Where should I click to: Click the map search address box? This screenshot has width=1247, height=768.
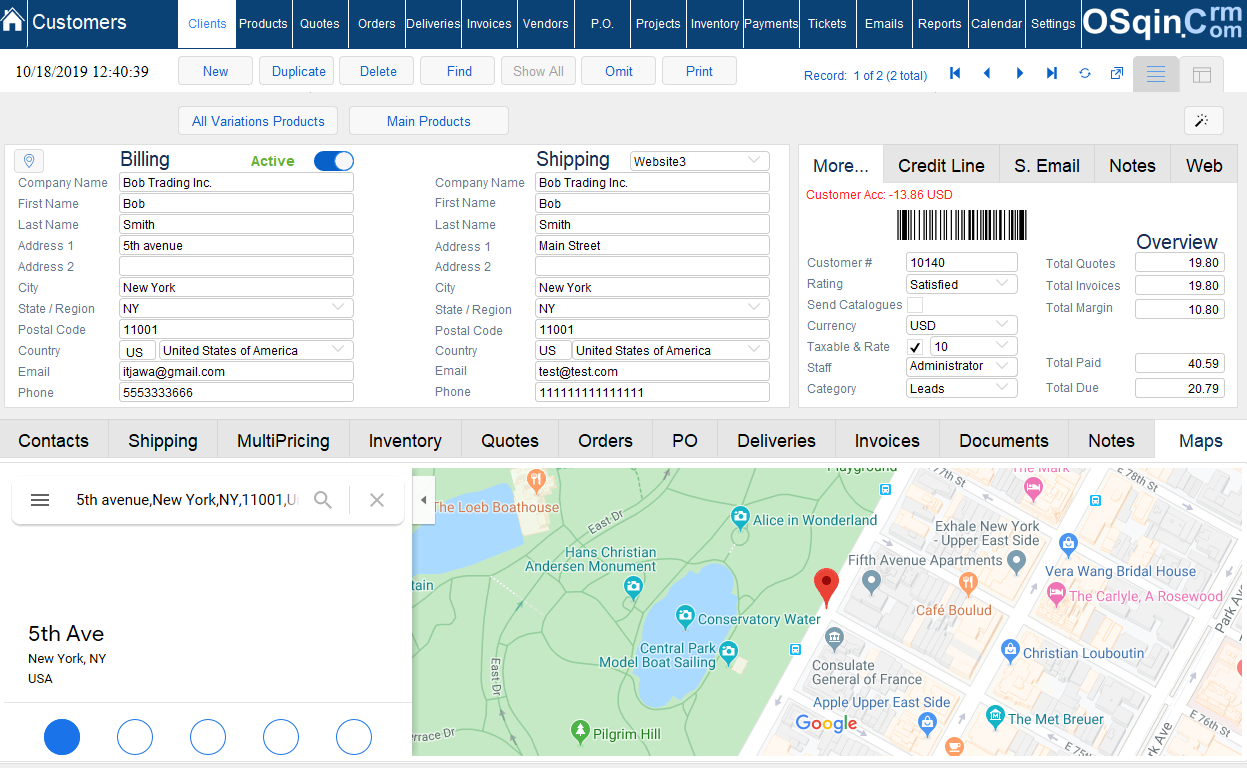coord(186,500)
